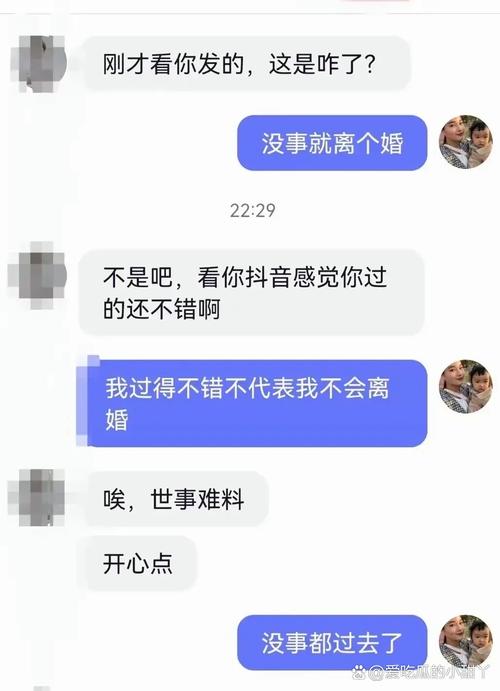Select the blue bubble 没事都过去了
The width and height of the screenshot is (500, 691).
pyautogui.click(x=332, y=643)
